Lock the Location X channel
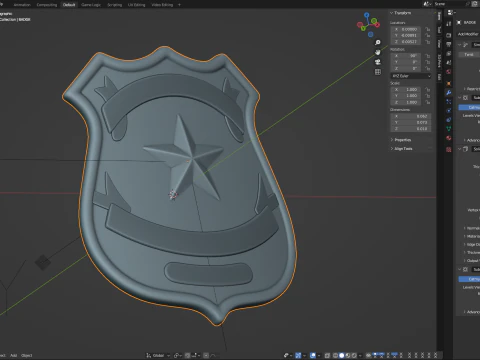This screenshot has height=360, width=480. (x=427, y=29)
